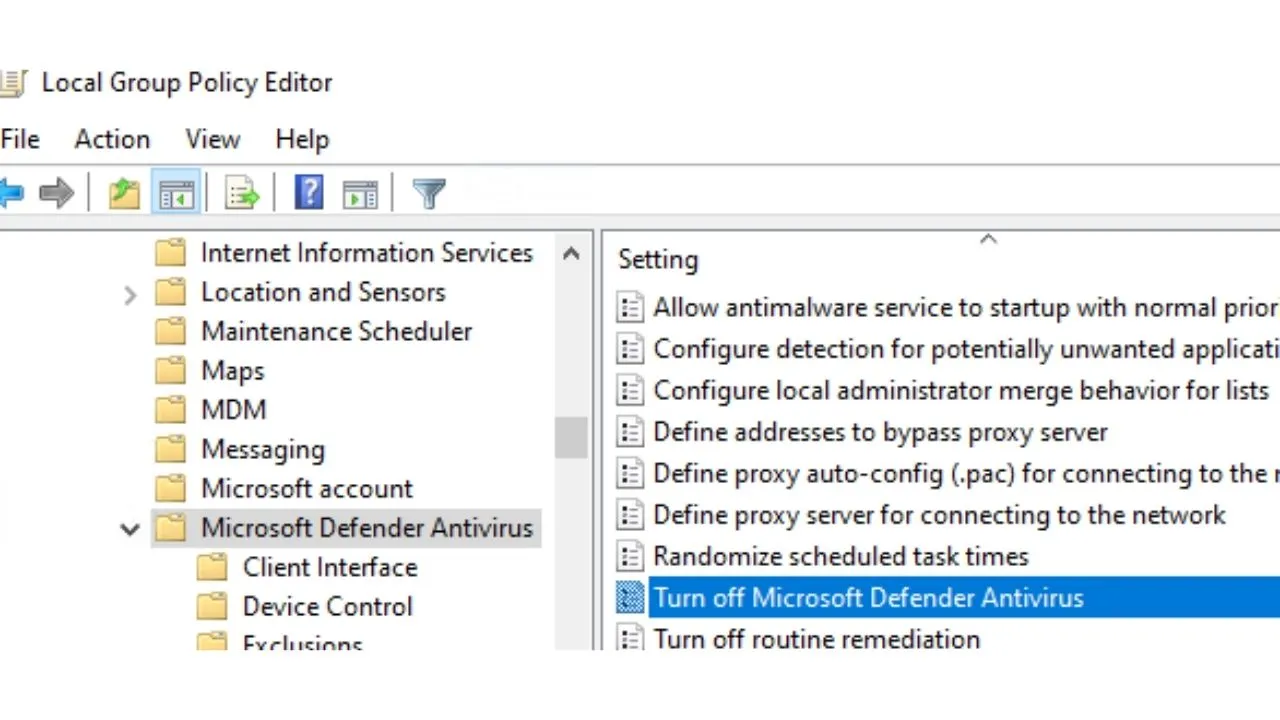The image size is (1280, 720).
Task: Click the Forward arrow toolbar icon
Action: 57,192
